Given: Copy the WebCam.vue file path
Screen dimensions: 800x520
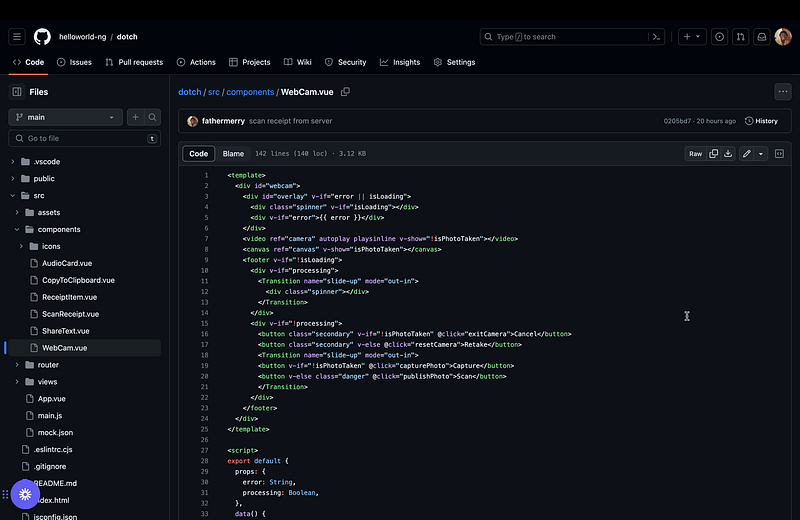Looking at the screenshot, I should (346, 92).
